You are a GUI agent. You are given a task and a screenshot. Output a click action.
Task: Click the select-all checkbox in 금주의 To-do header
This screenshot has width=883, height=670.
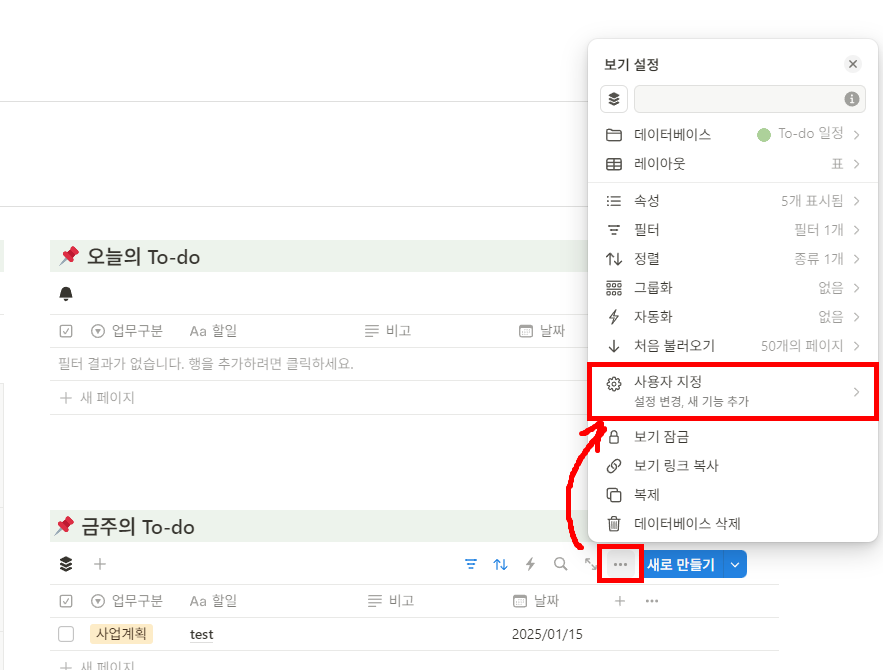tap(66, 600)
